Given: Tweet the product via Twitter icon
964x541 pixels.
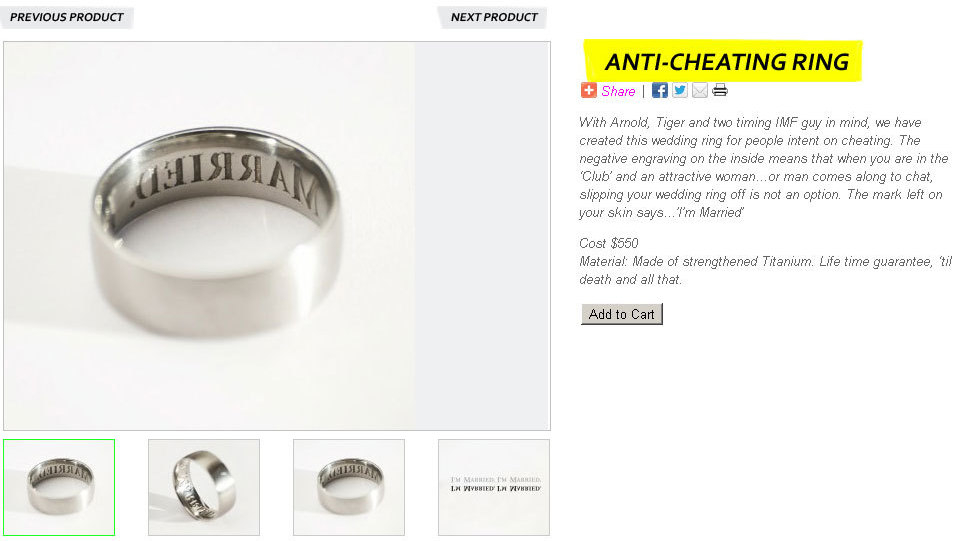Looking at the screenshot, I should tap(680, 90).
